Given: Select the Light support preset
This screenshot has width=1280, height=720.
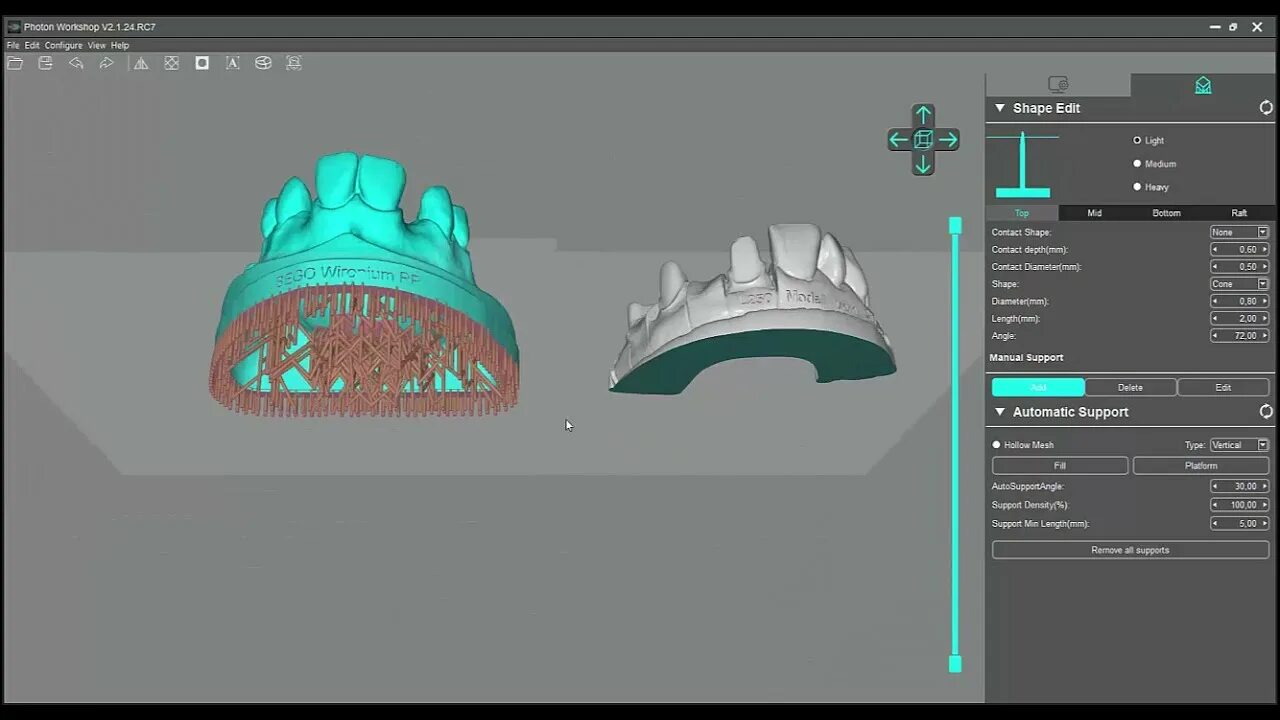Looking at the screenshot, I should coord(1137,141).
